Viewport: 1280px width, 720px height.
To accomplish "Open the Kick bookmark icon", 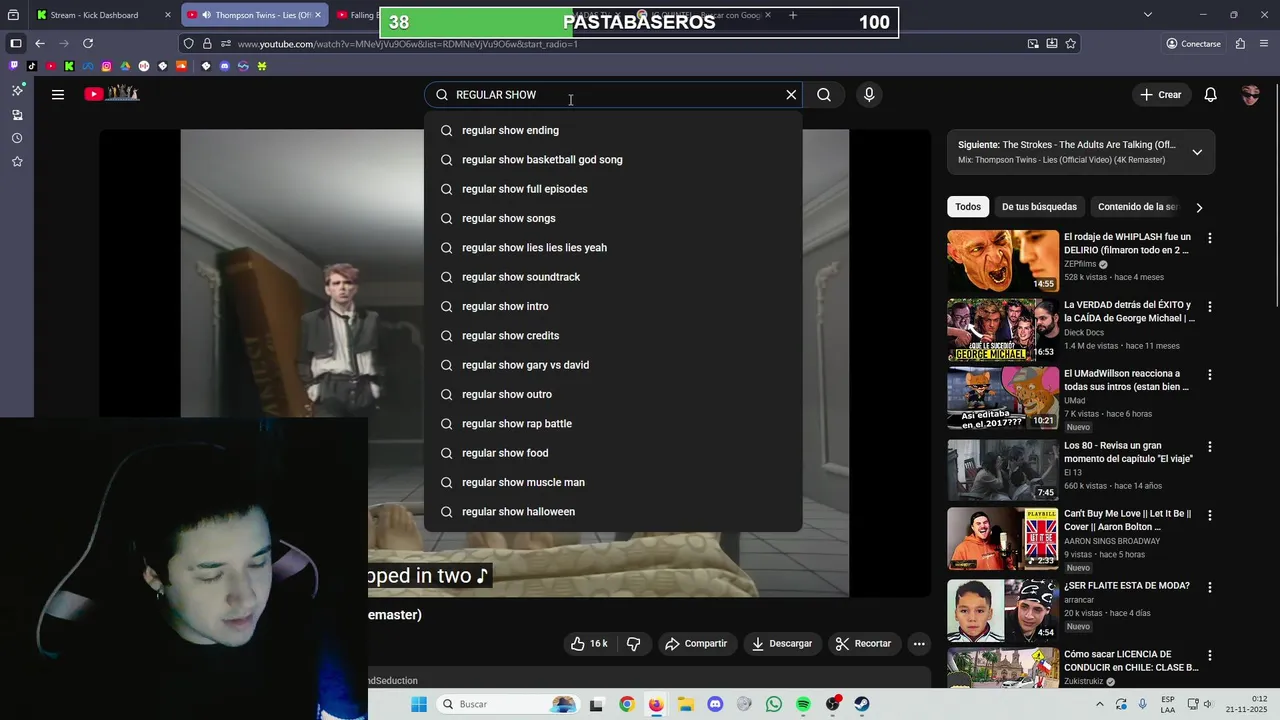I will (69, 66).
